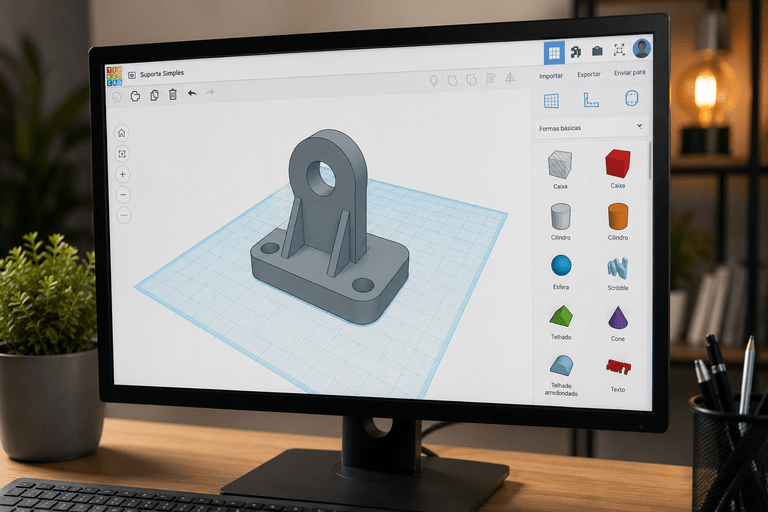Click the home view icon

(121, 133)
